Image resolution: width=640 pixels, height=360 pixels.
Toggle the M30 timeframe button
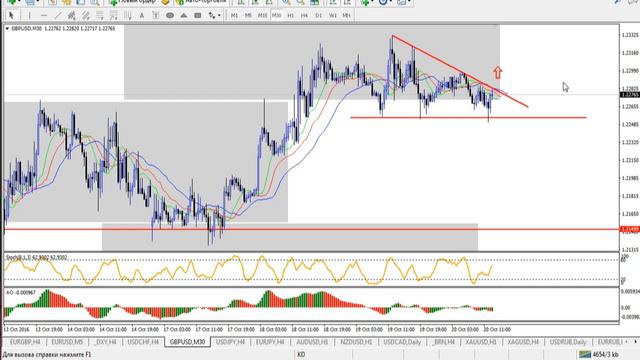(276, 16)
